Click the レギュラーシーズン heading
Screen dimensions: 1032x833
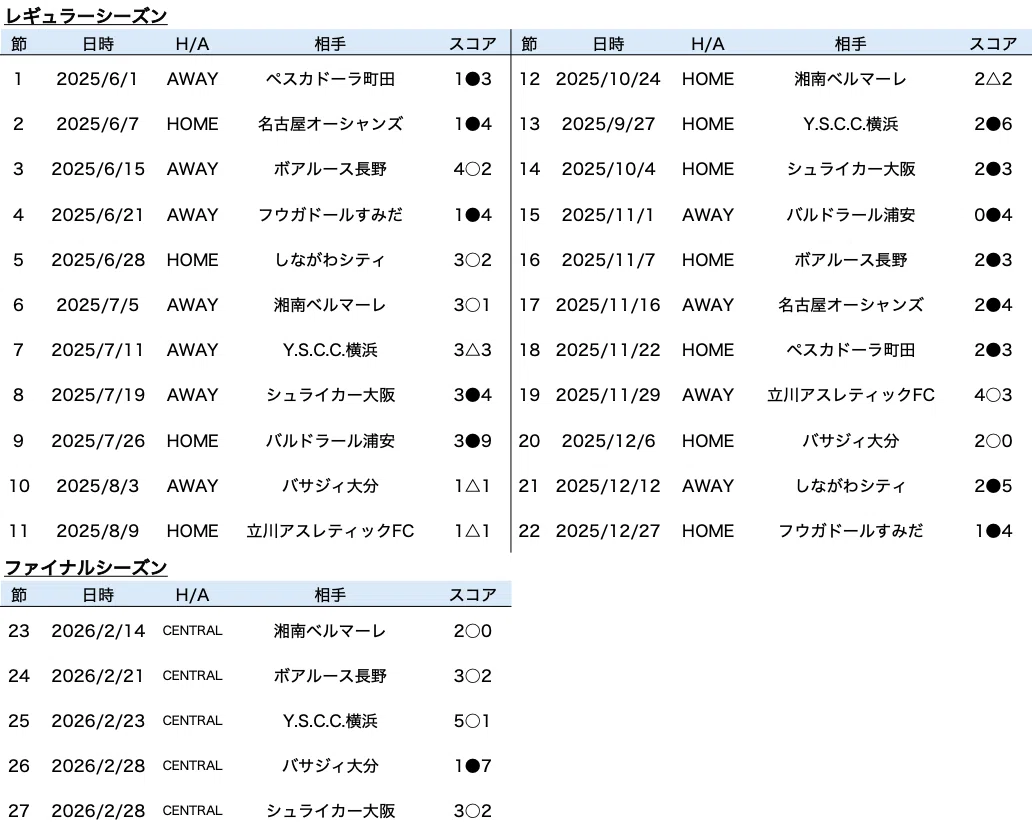pos(86,15)
